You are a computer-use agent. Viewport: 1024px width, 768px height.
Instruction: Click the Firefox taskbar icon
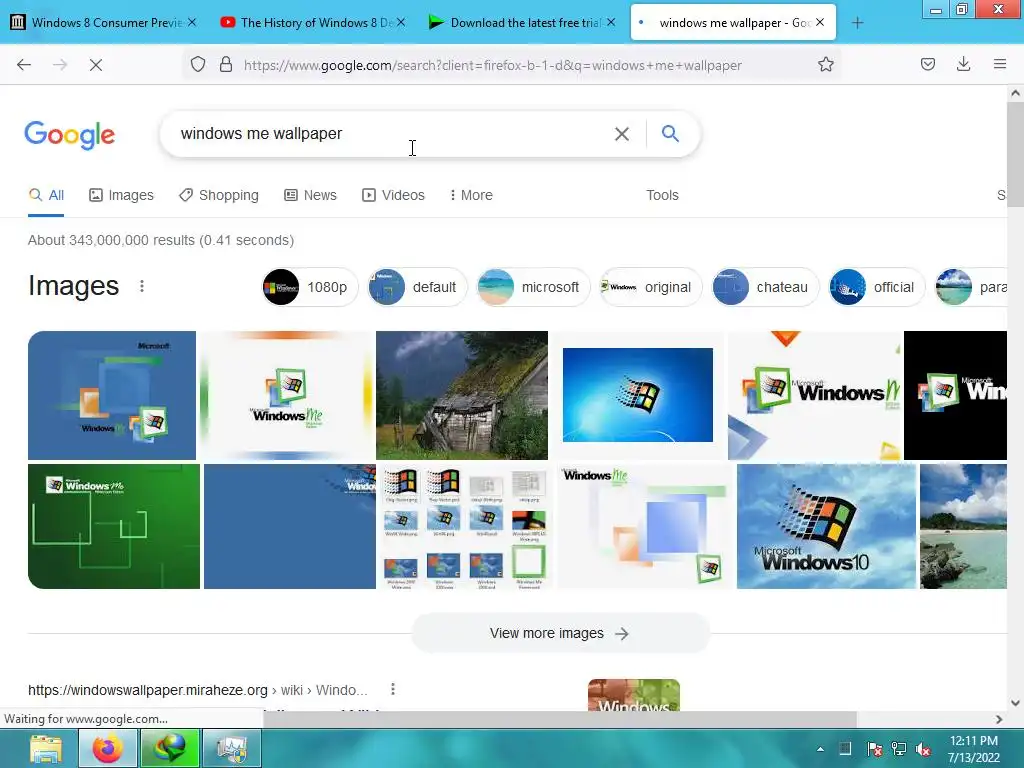[108, 748]
